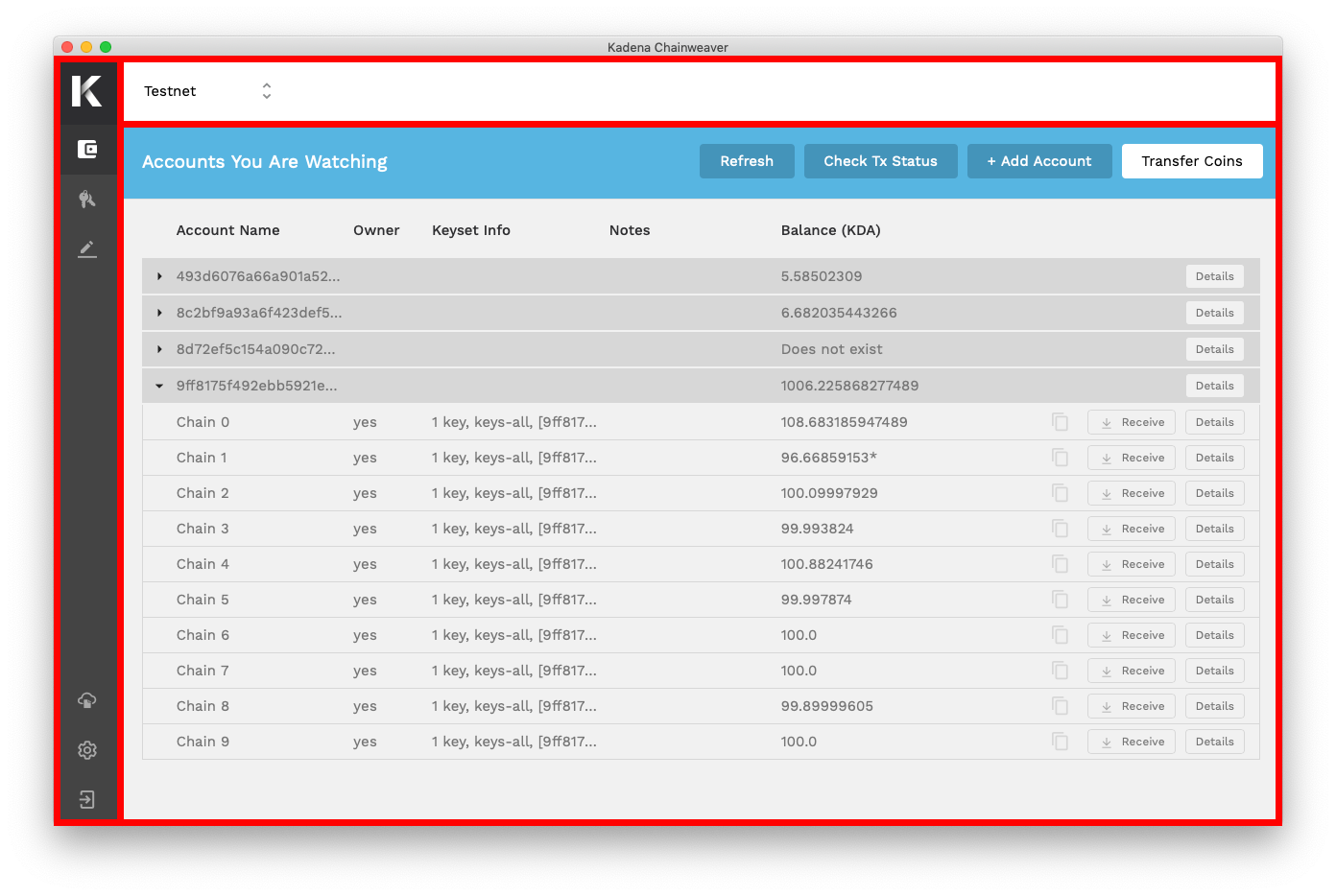Expand the 8c2bf9a93a6f423def5 account row

[x=159, y=313]
